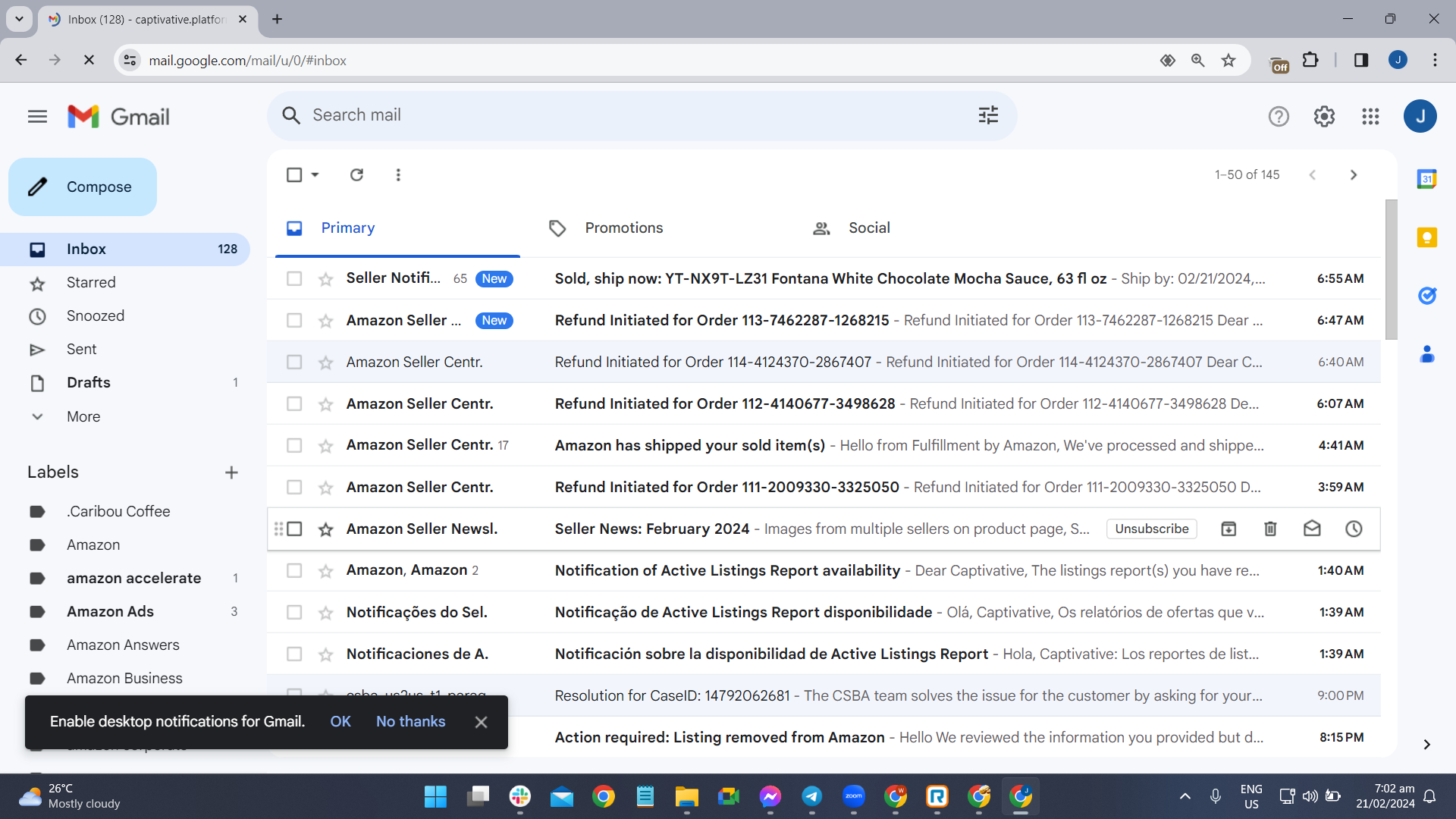Select the Amazon has shipped email checkbox
Image resolution: width=1456 pixels, height=819 pixels.
[294, 446]
